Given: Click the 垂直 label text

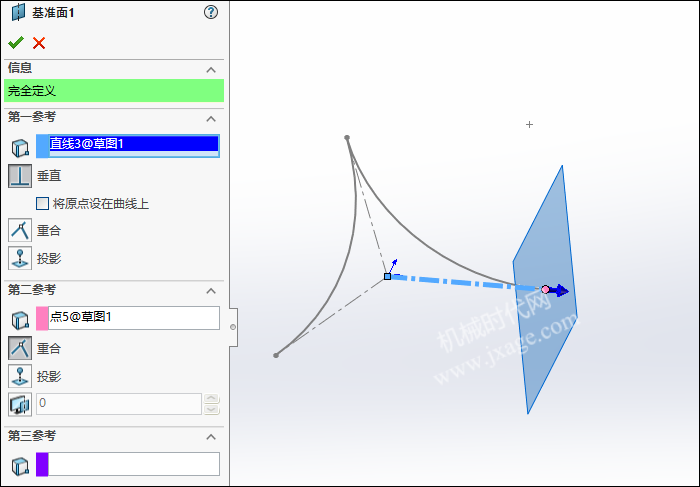Looking at the screenshot, I should pyautogui.click(x=49, y=176).
